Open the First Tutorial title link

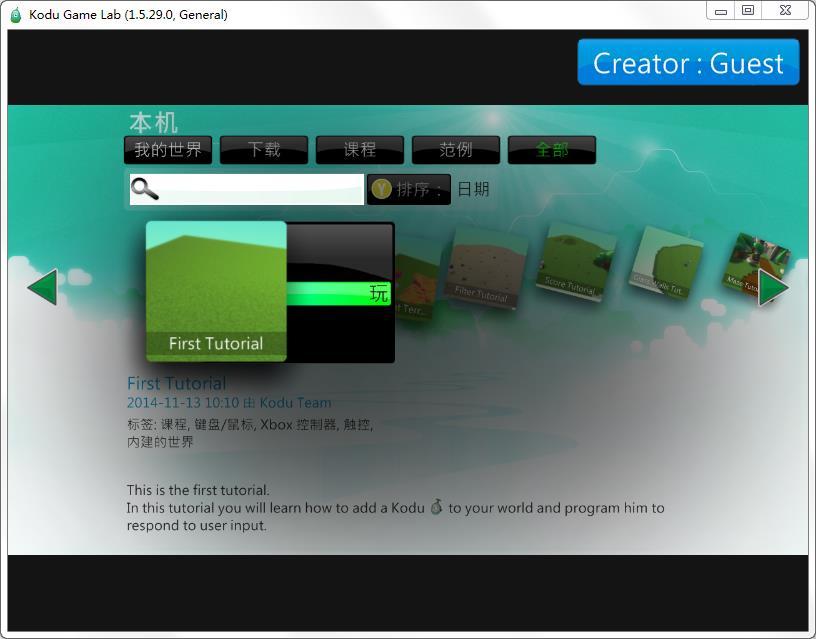[x=175, y=383]
